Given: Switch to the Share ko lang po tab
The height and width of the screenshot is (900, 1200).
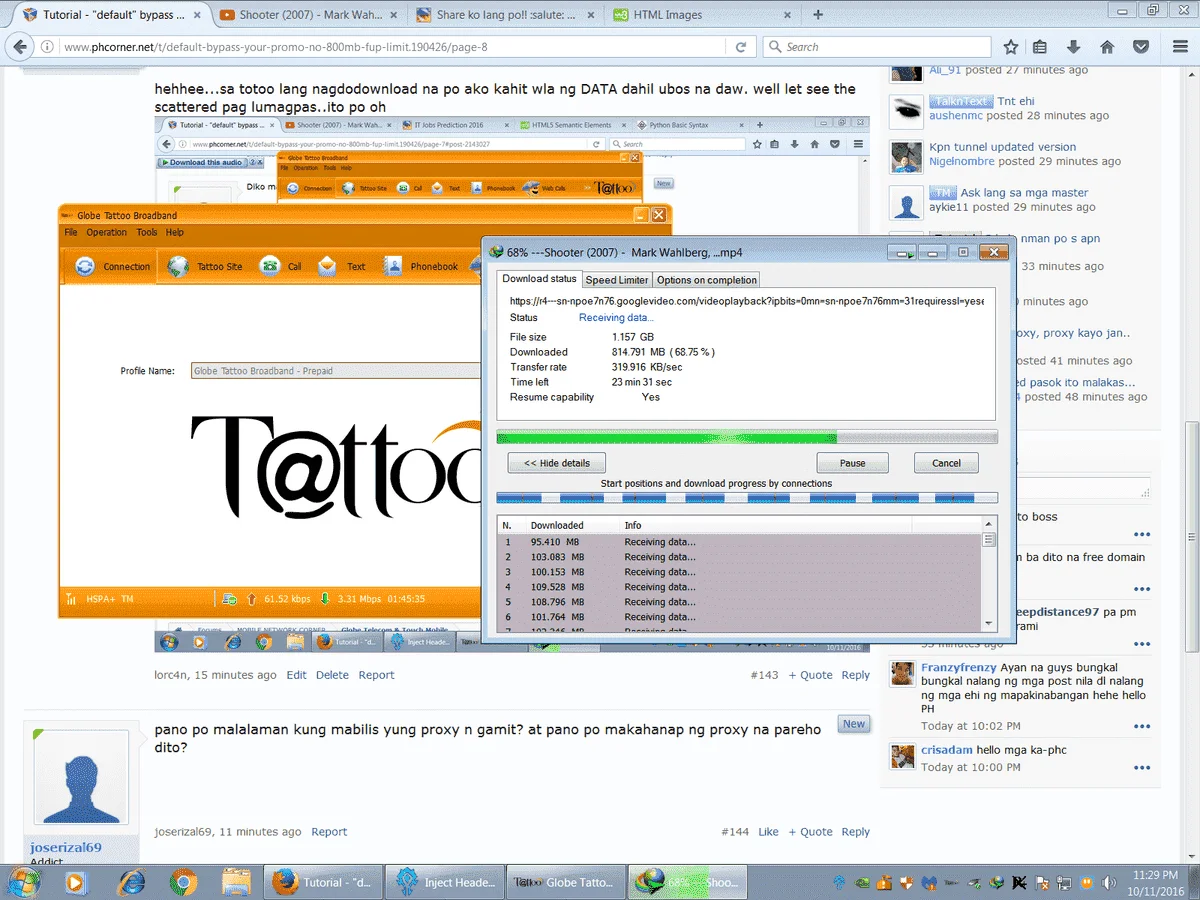Looking at the screenshot, I should pos(508,15).
